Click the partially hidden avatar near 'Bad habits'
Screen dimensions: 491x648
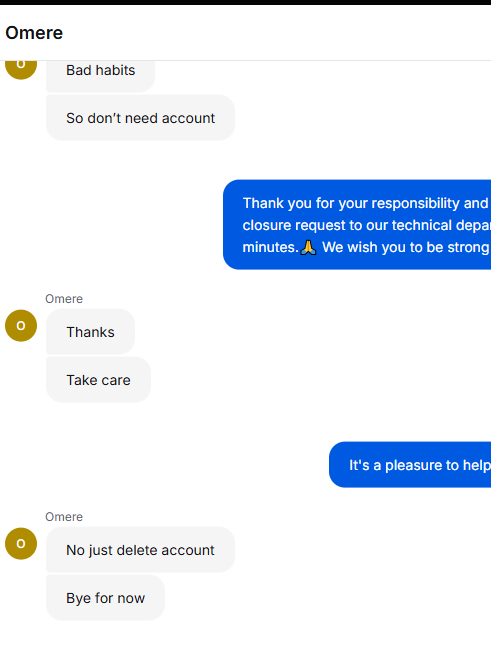click(21, 69)
